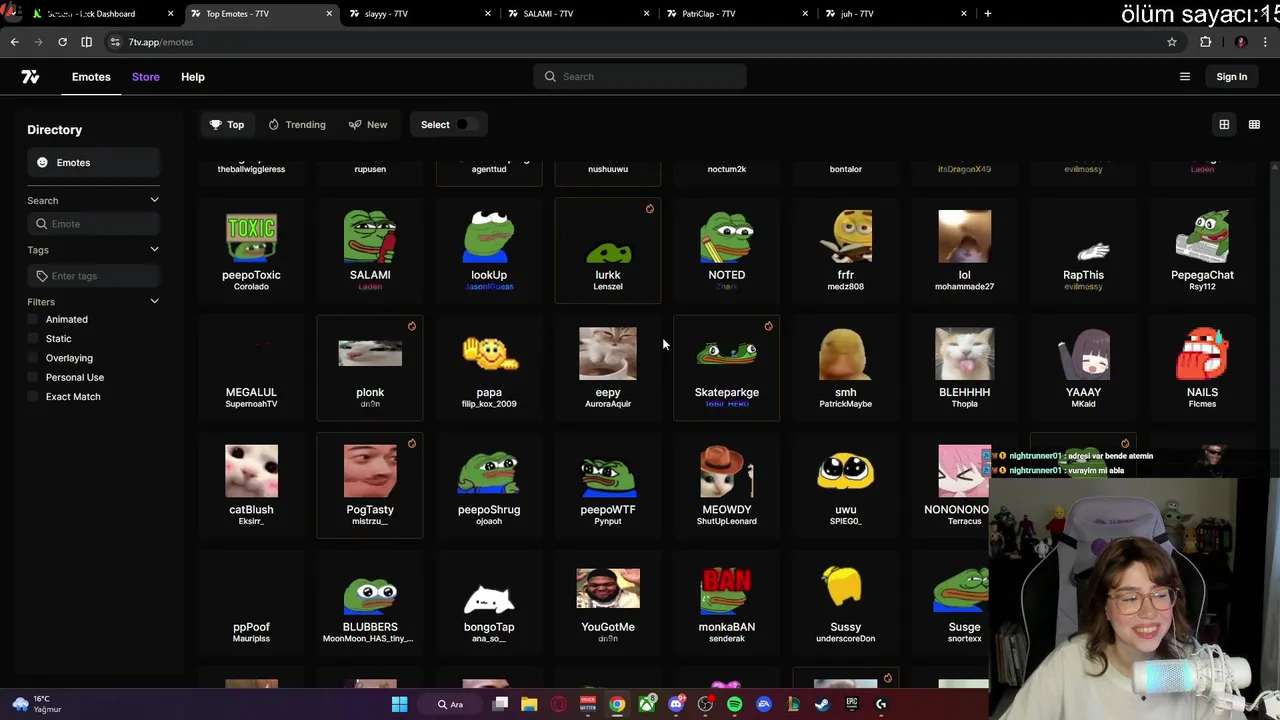Viewport: 1280px width, 720px height.
Task: Open the smh emote
Action: pos(846,367)
